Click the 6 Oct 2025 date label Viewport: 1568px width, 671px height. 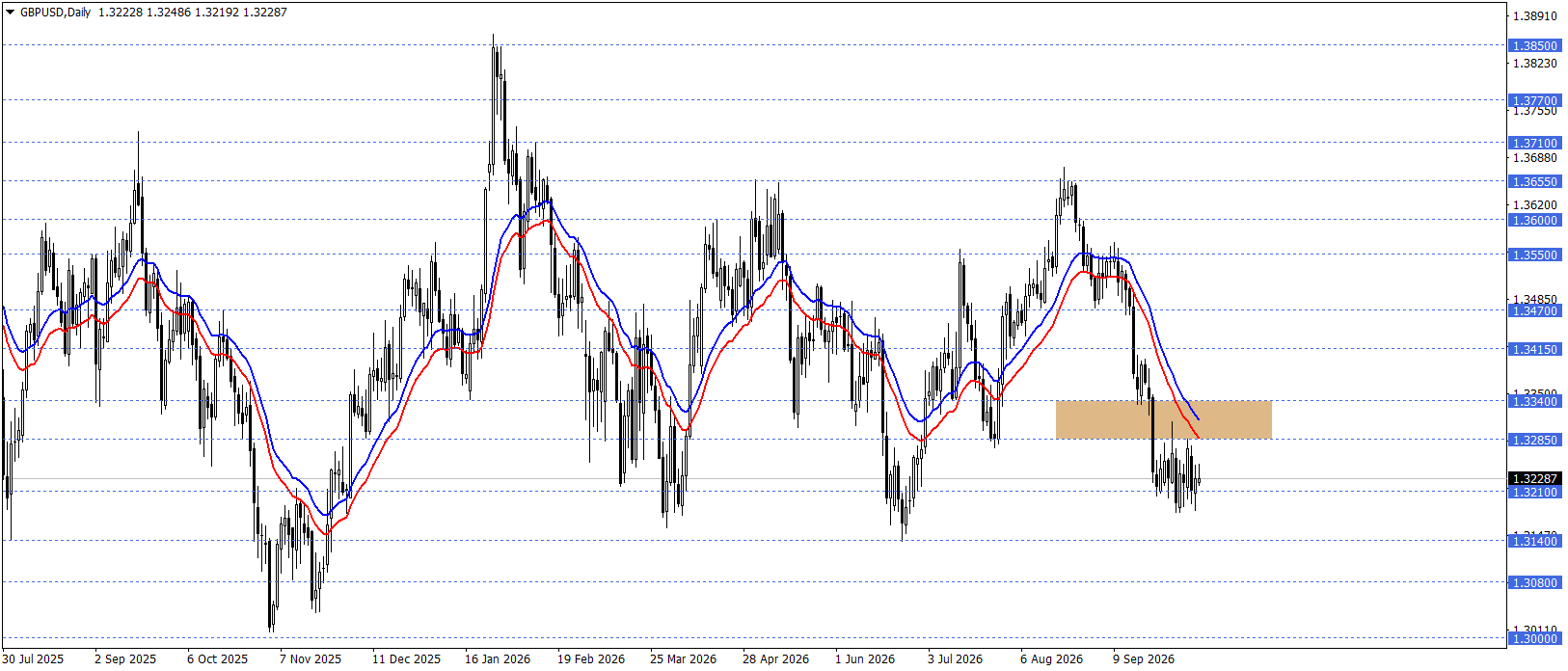(218, 659)
